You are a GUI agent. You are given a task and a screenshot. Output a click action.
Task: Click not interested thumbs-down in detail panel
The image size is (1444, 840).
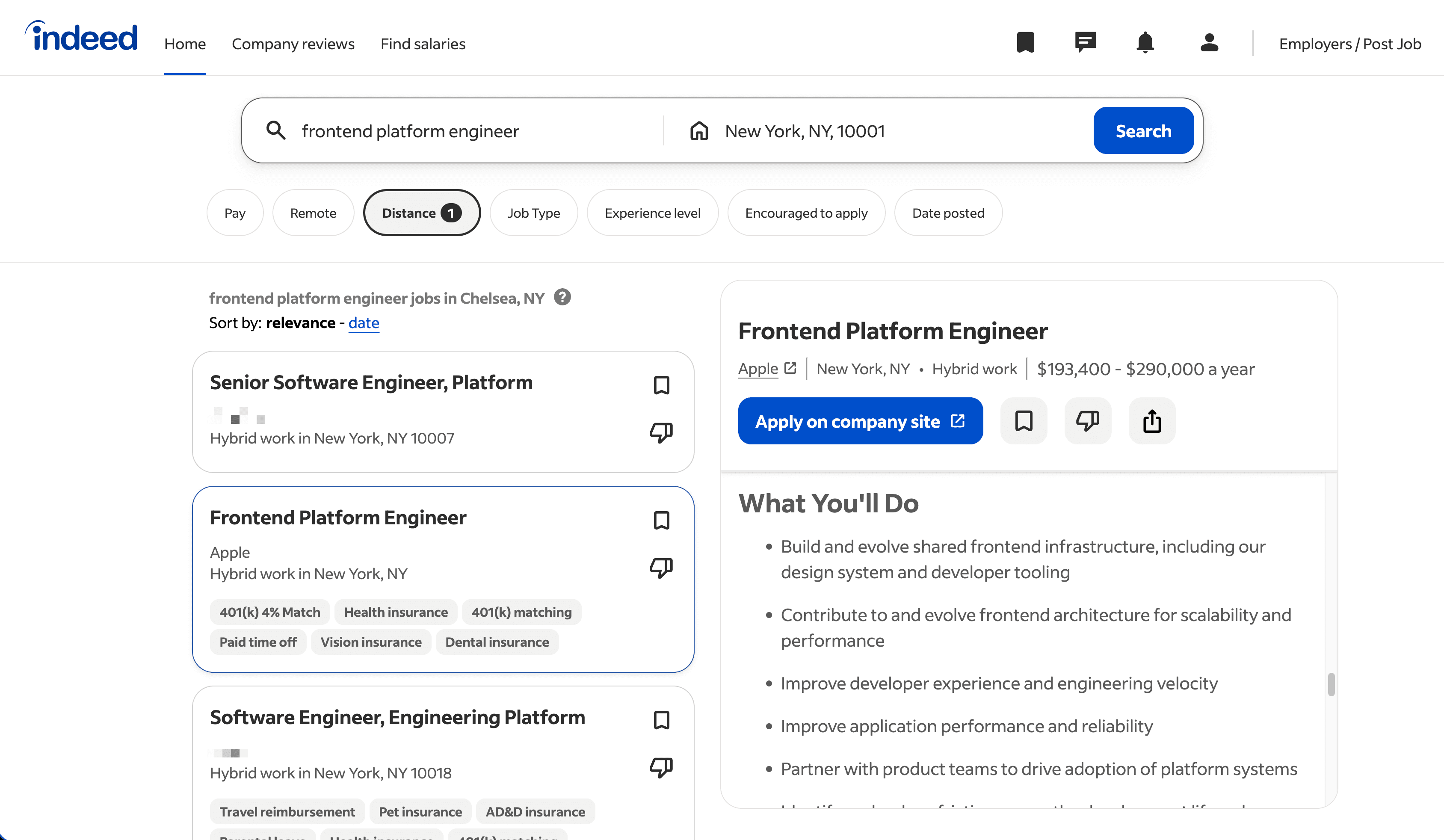click(x=1088, y=420)
